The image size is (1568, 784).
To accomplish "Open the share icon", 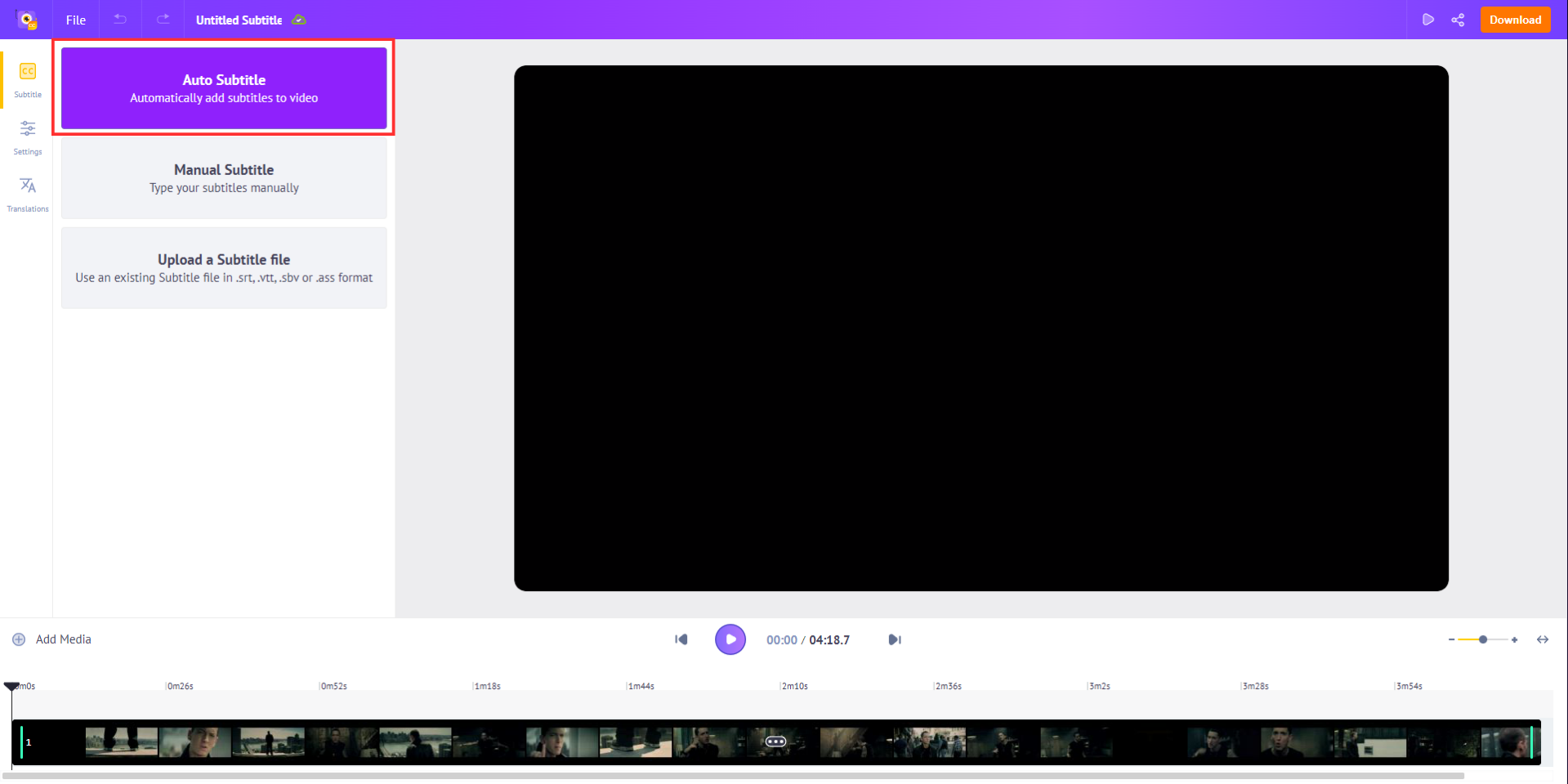I will pyautogui.click(x=1458, y=20).
